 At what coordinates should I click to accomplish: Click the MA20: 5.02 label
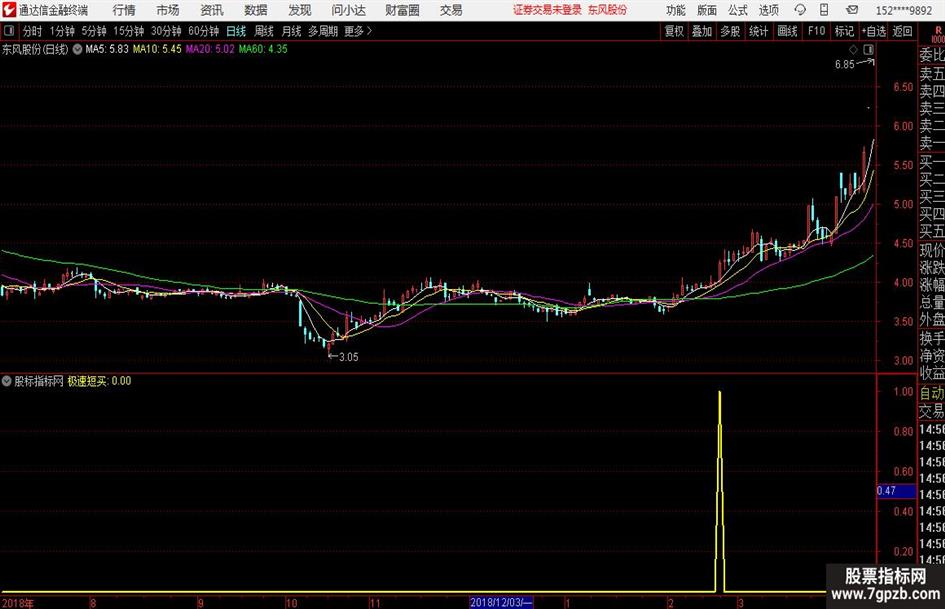point(210,49)
